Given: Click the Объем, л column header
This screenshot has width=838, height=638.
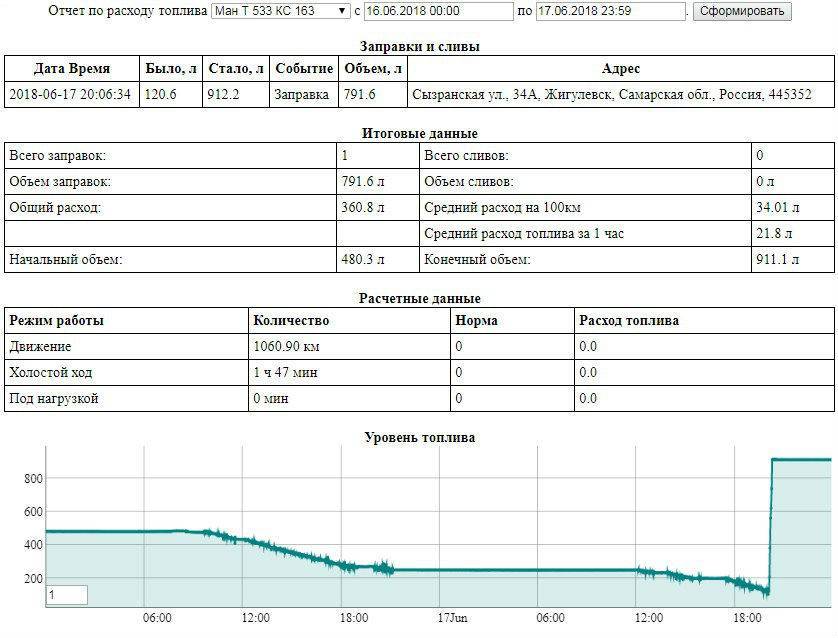Looking at the screenshot, I should tap(373, 69).
